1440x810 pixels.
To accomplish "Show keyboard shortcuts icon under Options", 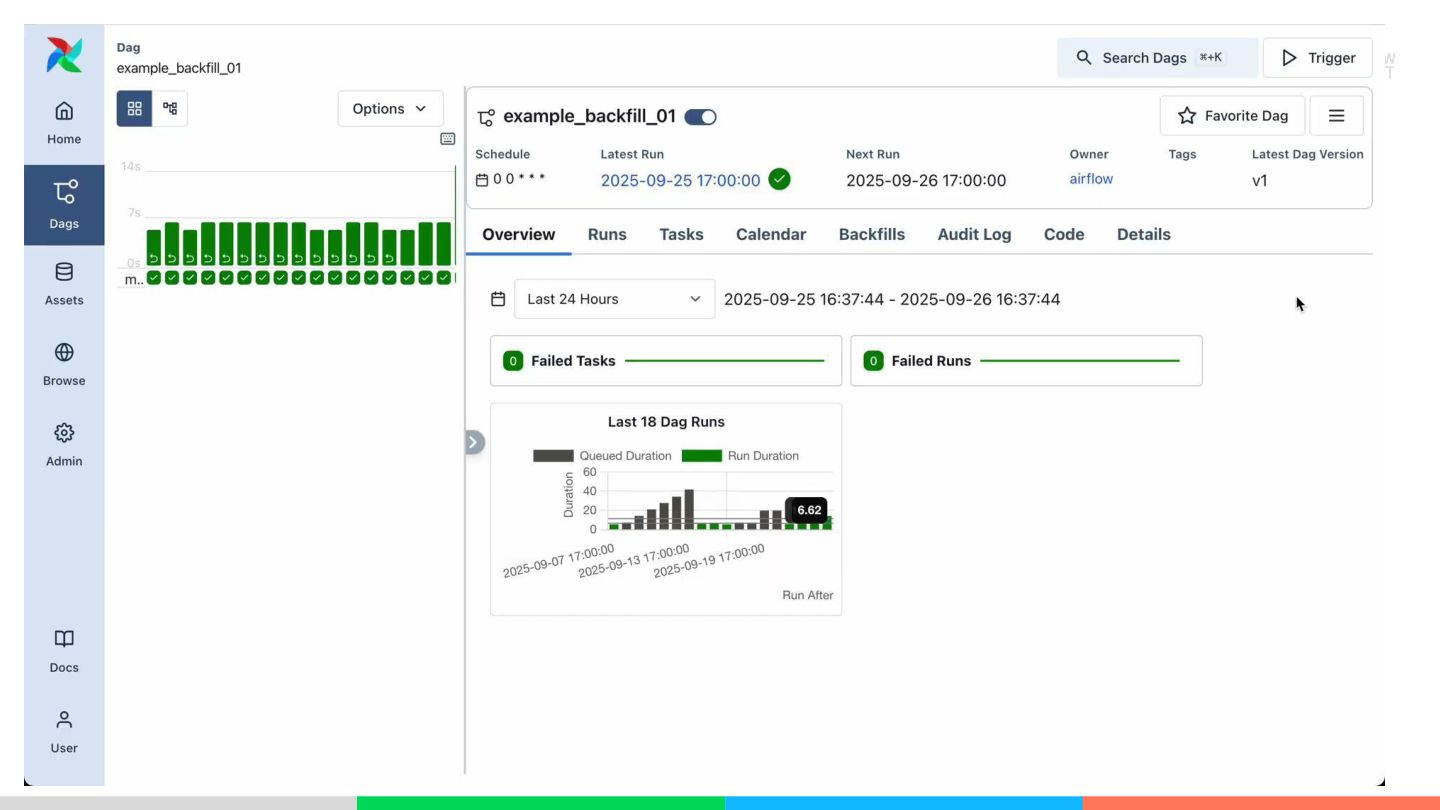I will pos(448,139).
